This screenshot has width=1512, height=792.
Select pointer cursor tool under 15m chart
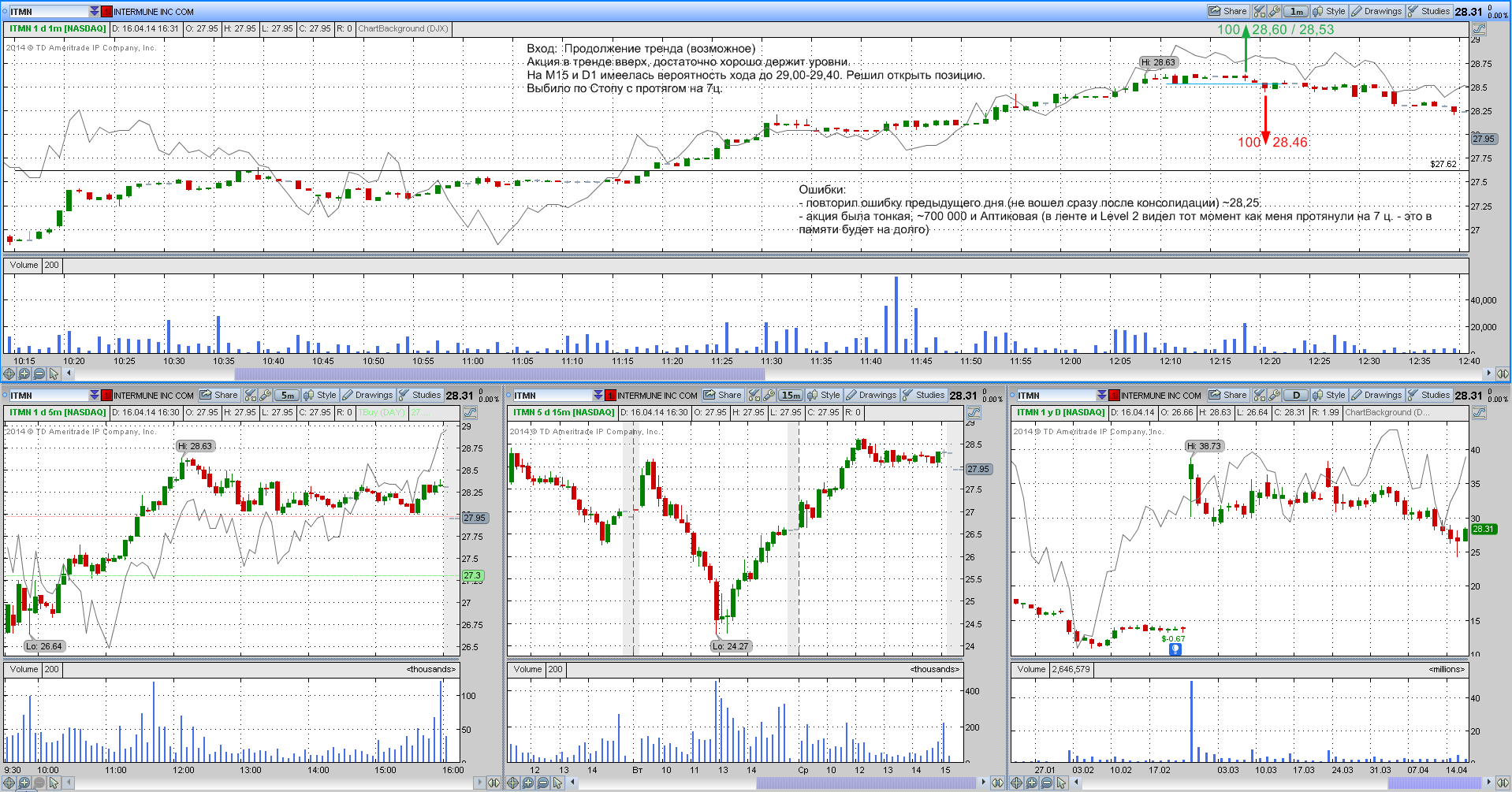pos(557,783)
